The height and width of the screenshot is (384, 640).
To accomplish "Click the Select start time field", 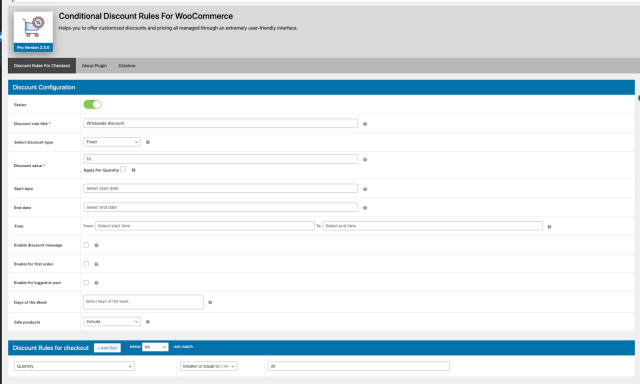I will coord(205,226).
